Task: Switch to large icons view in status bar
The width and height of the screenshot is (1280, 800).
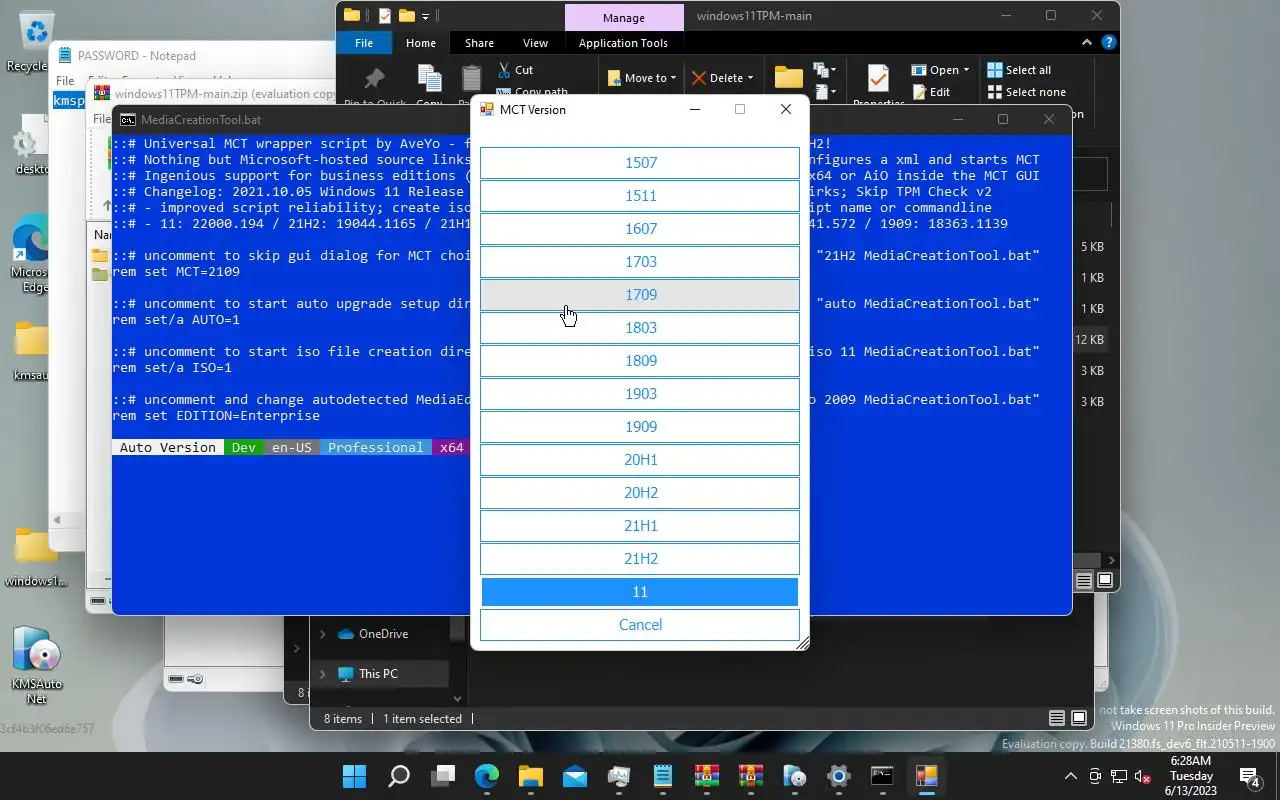Action: point(1078,718)
